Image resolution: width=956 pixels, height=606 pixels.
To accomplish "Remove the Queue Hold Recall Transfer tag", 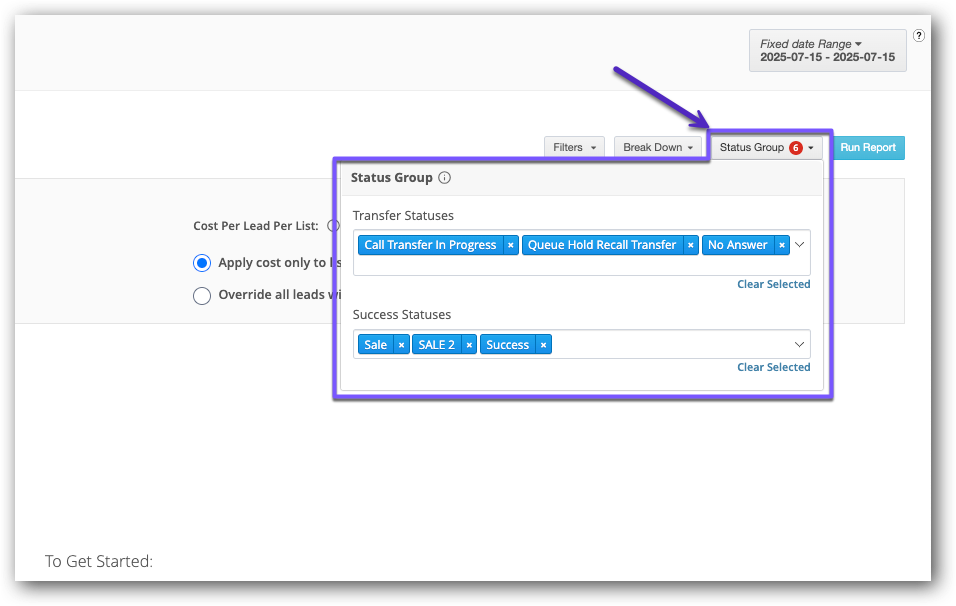I will 690,245.
